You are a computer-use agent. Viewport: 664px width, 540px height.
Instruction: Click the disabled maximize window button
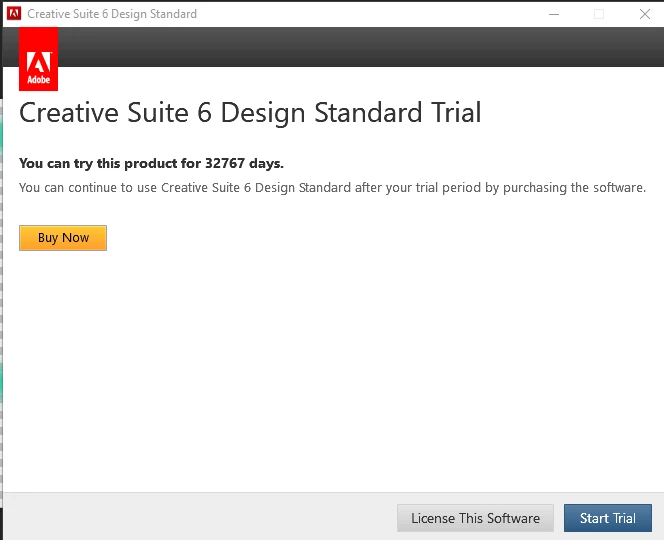[599, 14]
